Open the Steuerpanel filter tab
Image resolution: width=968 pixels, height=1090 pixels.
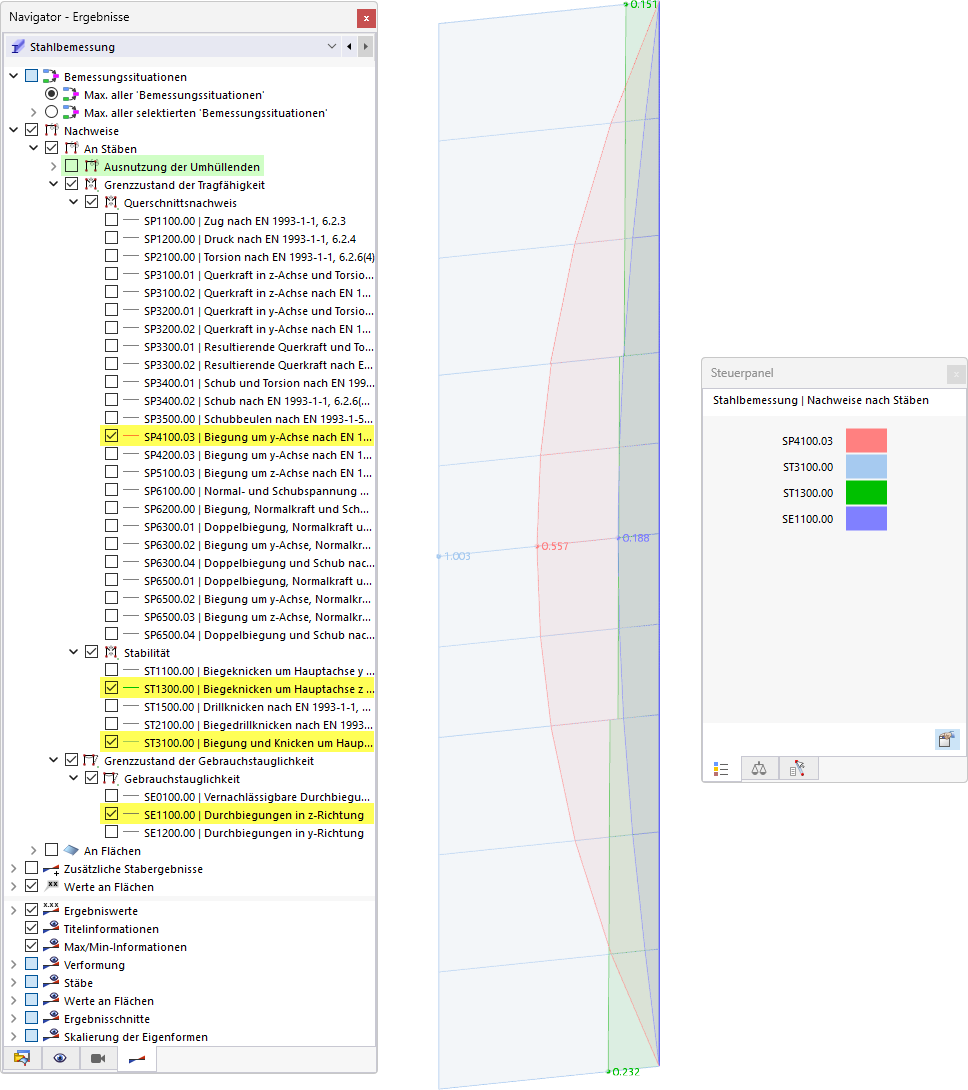tap(798, 769)
